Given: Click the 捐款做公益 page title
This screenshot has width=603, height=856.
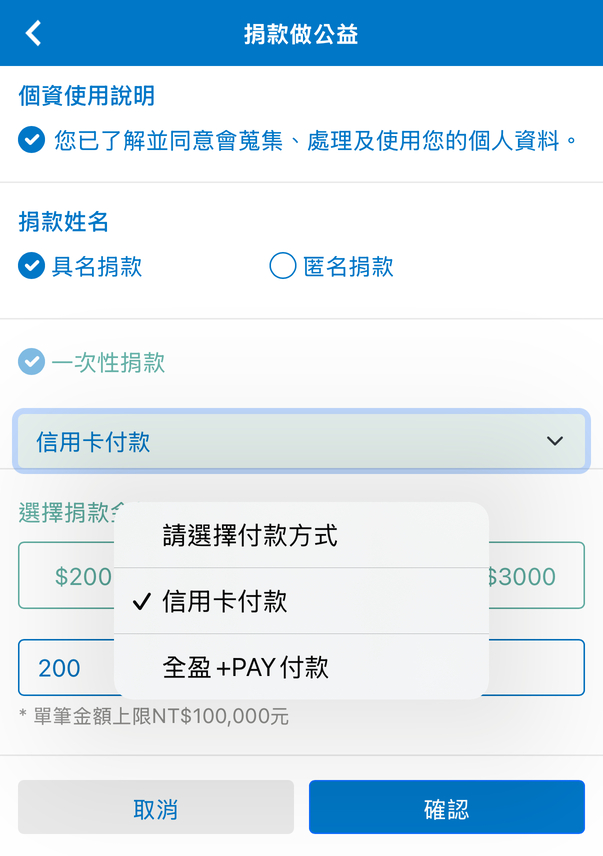Looking at the screenshot, I should click(x=301, y=34).
